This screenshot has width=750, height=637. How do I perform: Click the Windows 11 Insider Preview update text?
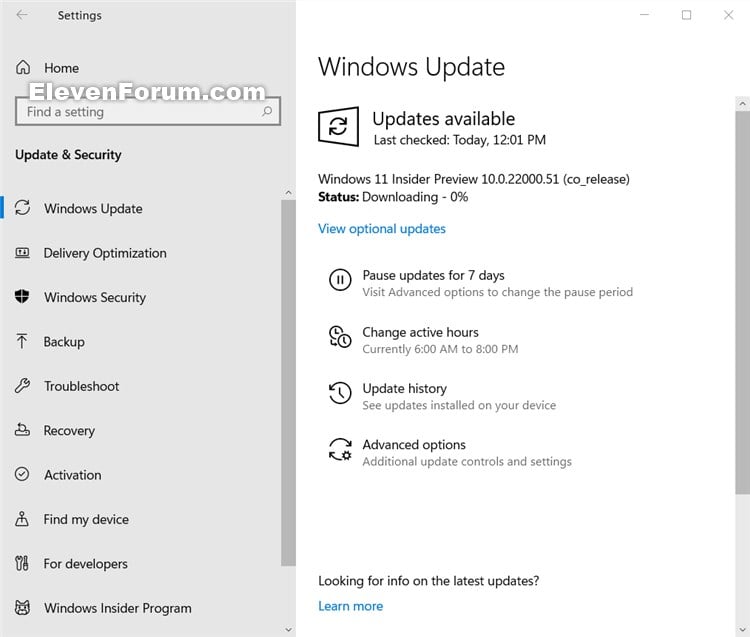coord(474,179)
